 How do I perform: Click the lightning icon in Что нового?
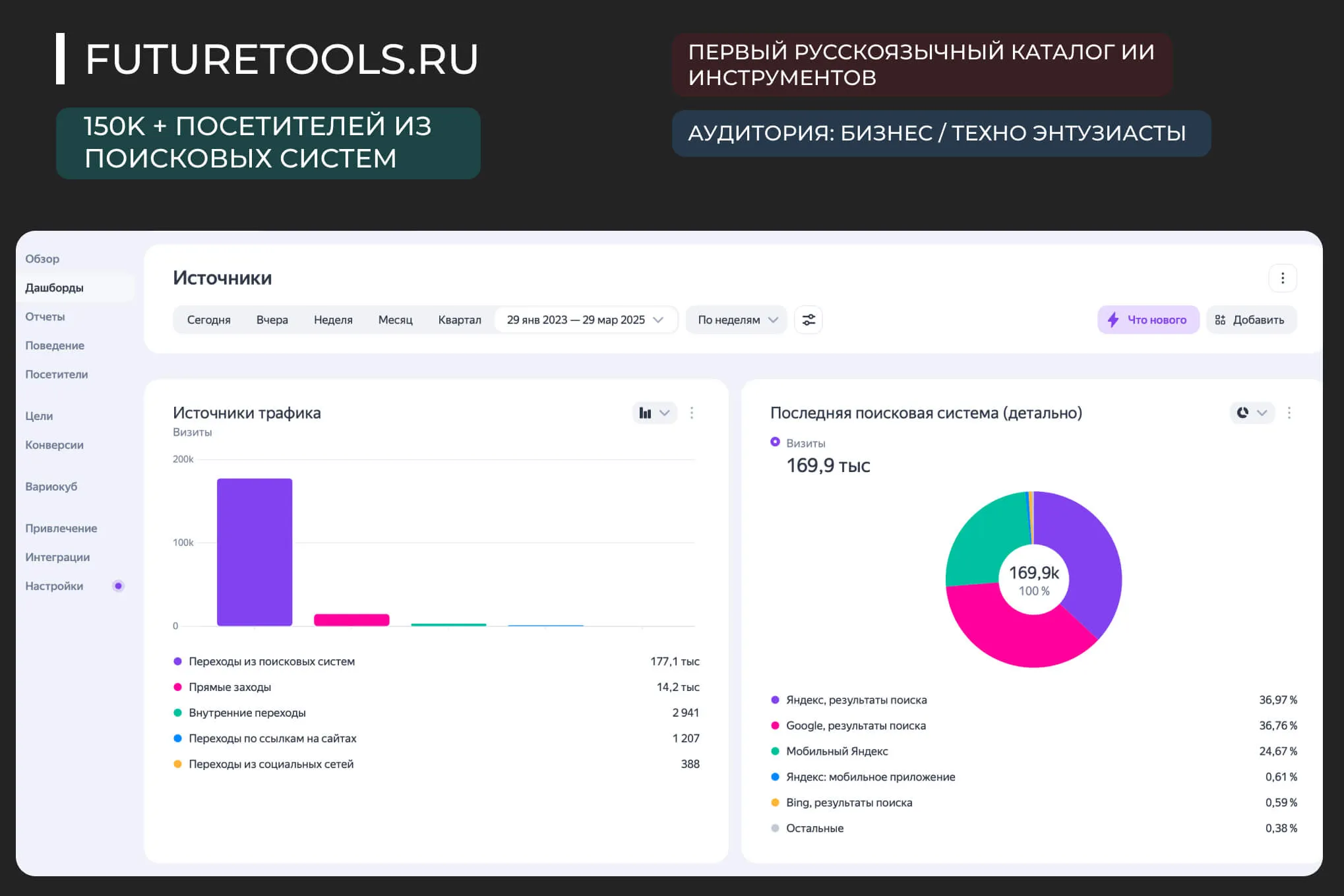pyautogui.click(x=1113, y=320)
